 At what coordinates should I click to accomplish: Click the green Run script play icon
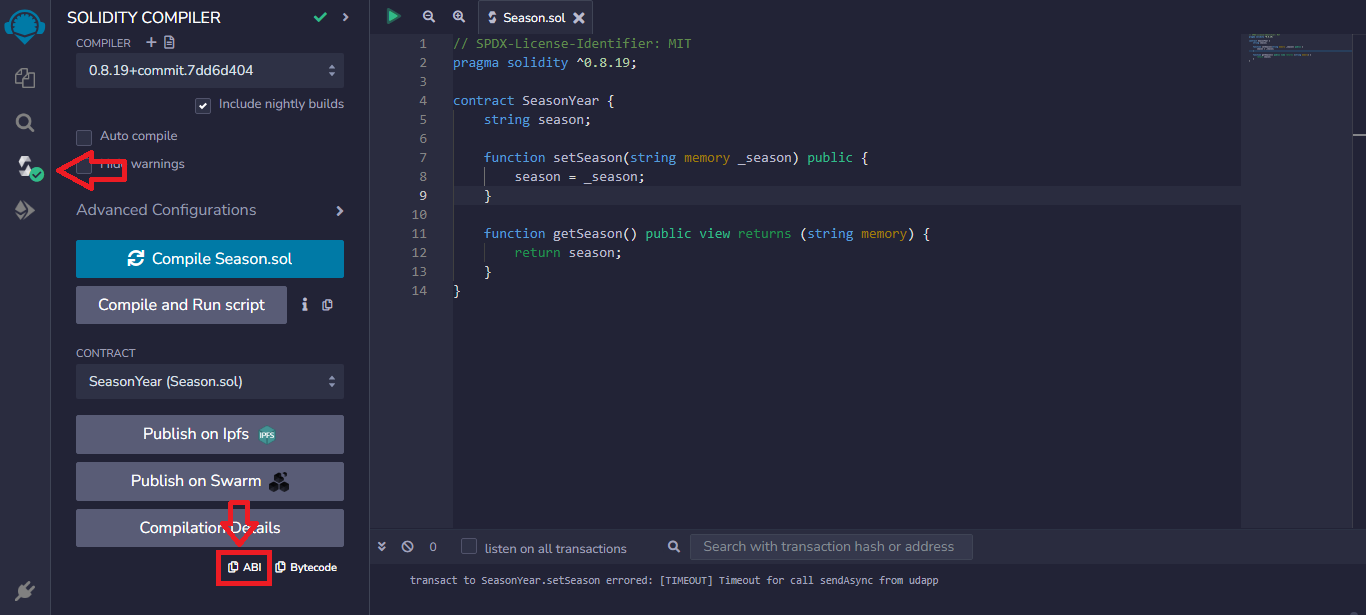pos(394,16)
